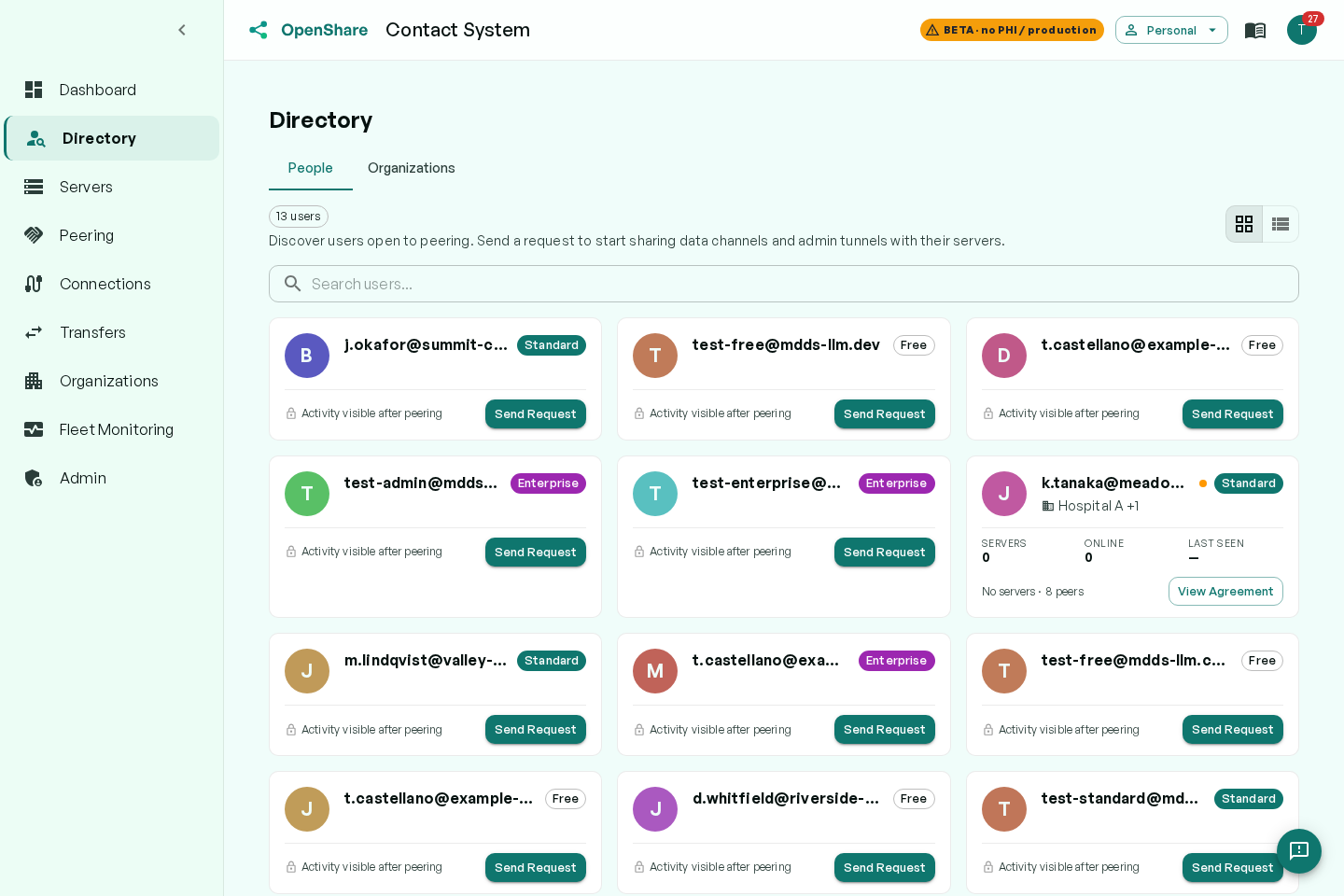Go to Peering in the sidebar

coord(112,235)
